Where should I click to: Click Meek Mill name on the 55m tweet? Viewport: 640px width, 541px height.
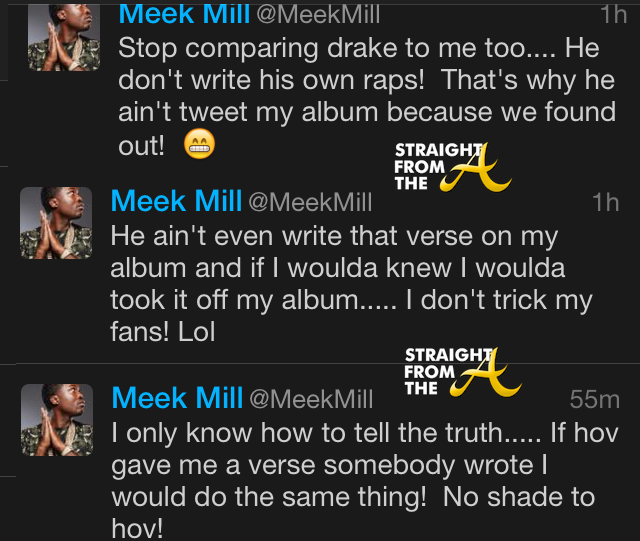tap(177, 398)
